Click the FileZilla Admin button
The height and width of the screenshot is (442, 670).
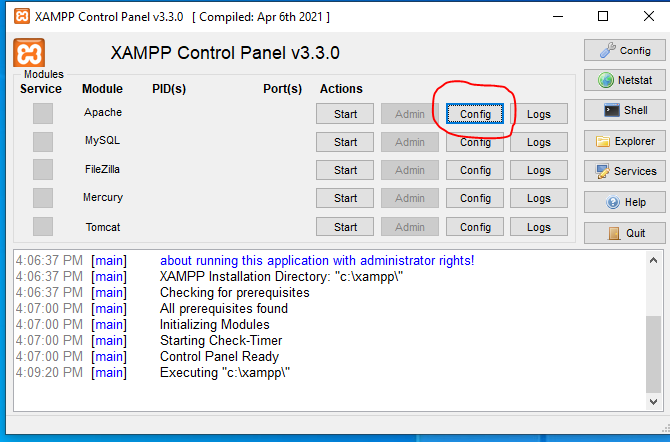tap(410, 170)
